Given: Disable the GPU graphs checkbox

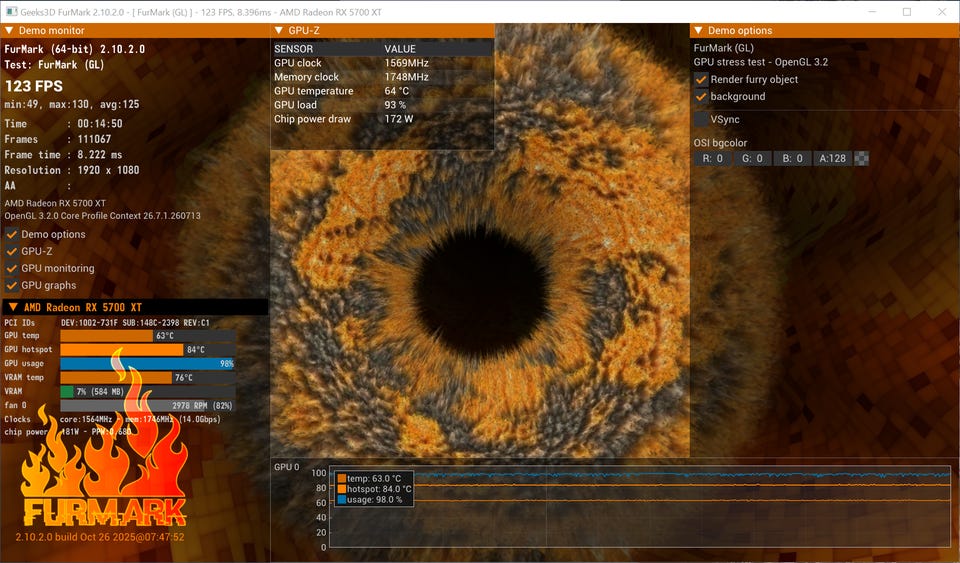Looking at the screenshot, I should tap(11, 286).
